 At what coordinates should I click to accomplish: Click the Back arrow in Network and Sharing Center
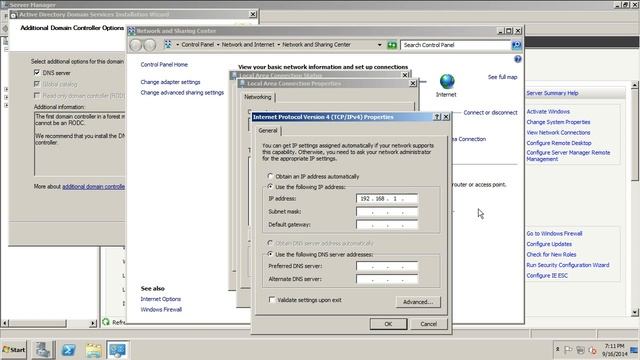[x=136, y=45]
